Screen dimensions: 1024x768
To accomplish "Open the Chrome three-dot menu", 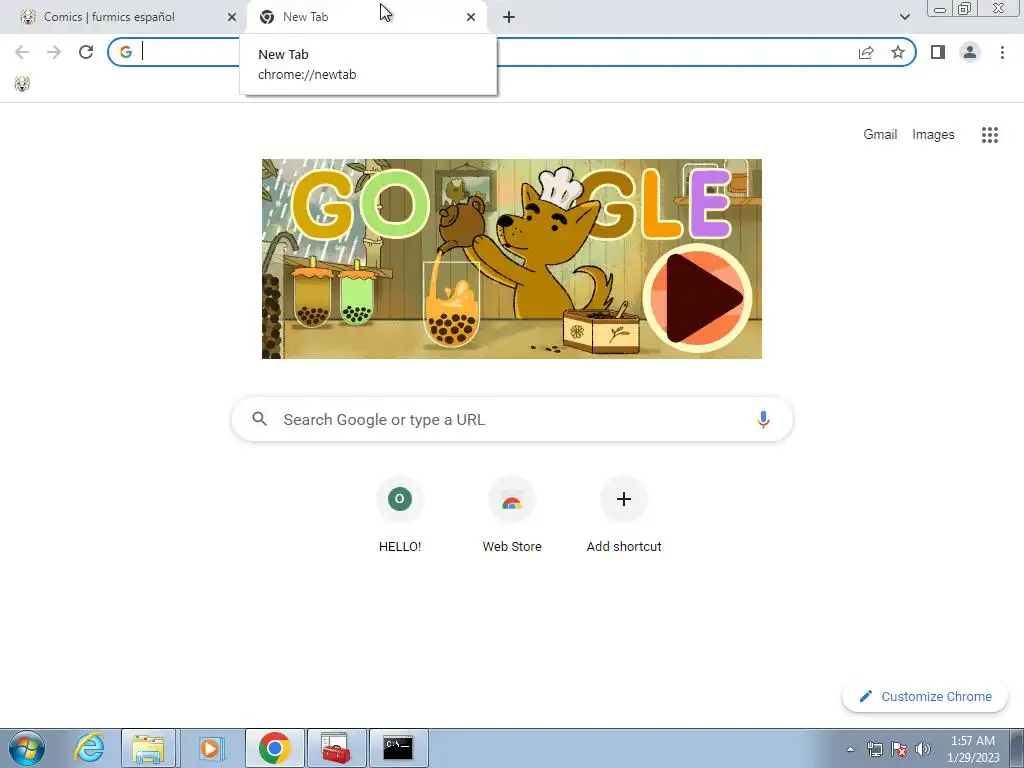I will (x=1002, y=52).
